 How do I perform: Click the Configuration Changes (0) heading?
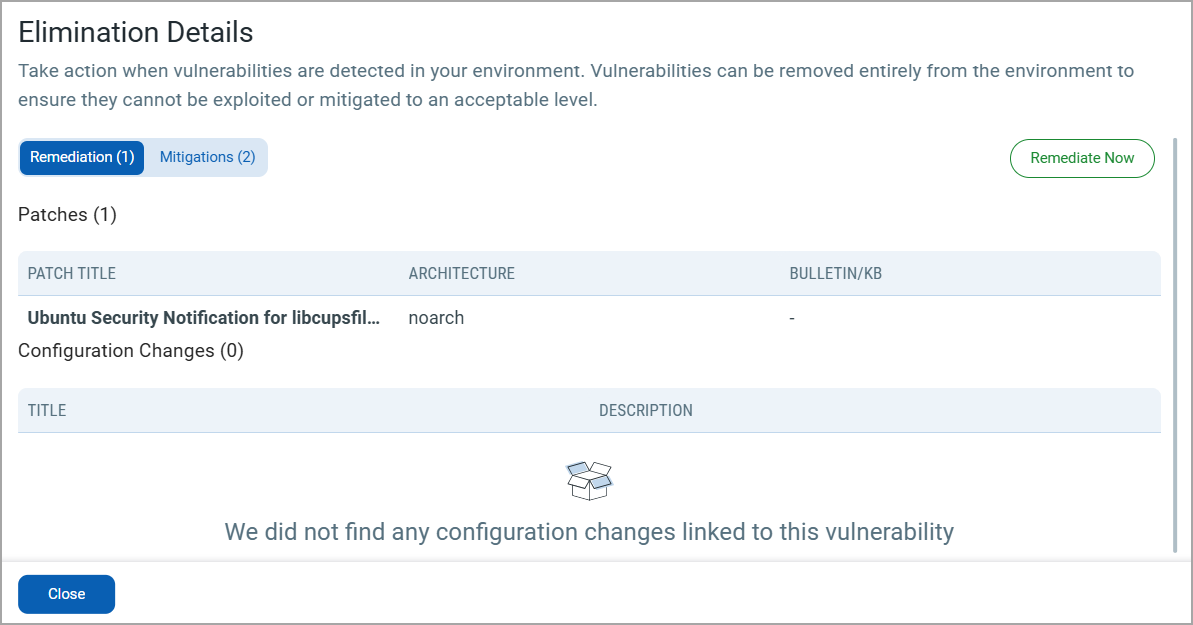(131, 351)
